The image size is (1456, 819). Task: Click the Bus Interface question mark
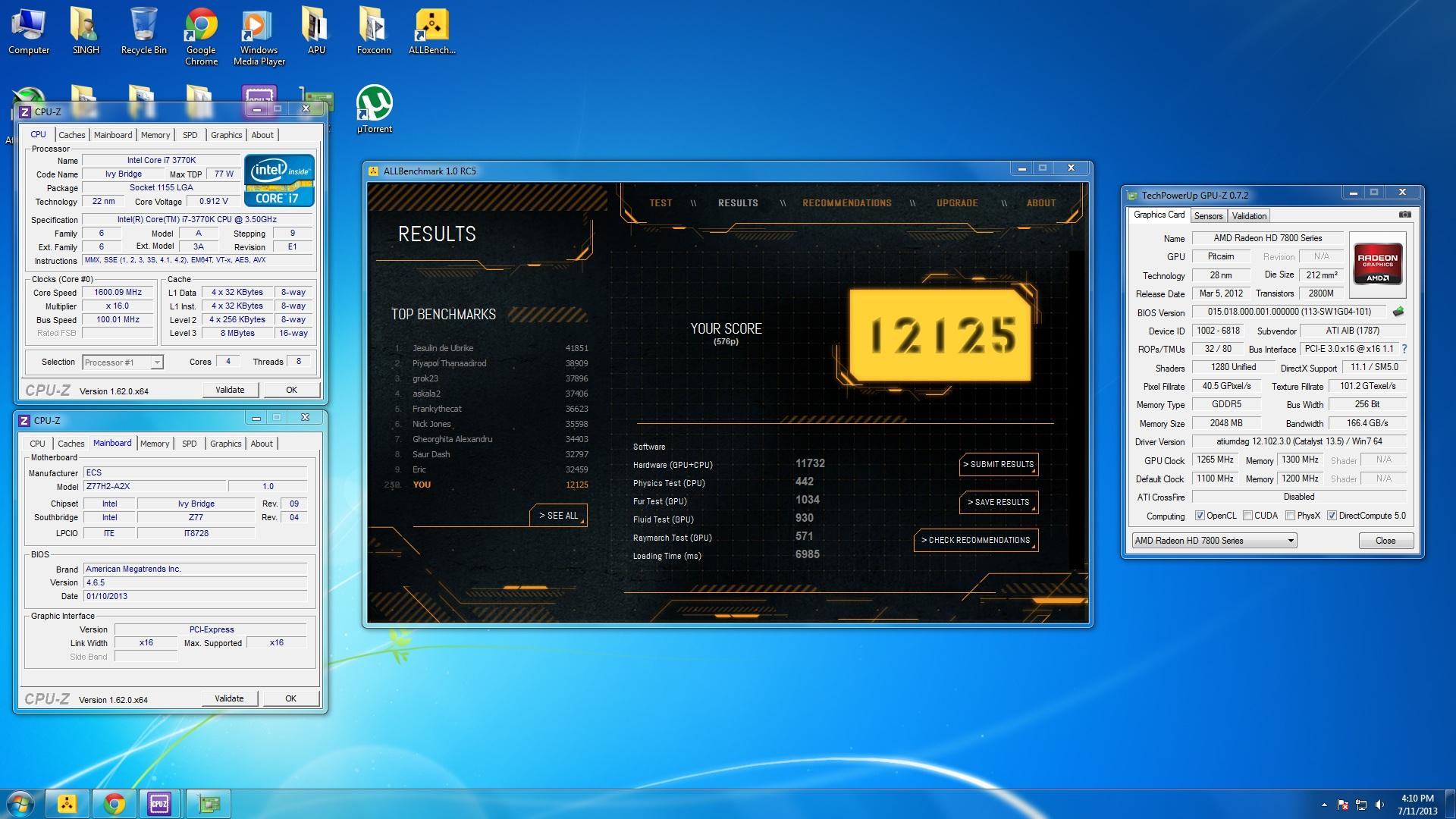tap(1404, 349)
